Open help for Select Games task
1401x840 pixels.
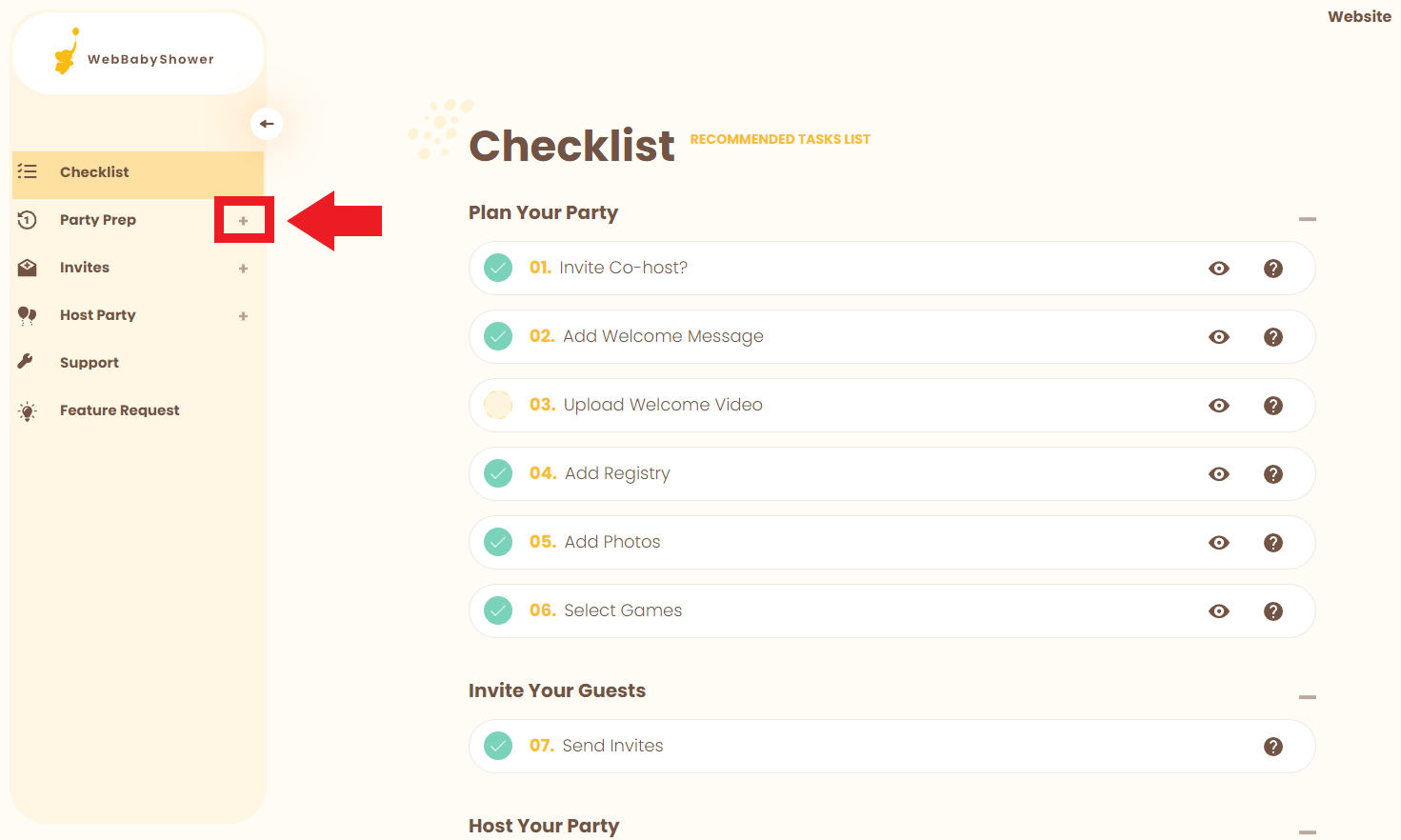click(1272, 611)
